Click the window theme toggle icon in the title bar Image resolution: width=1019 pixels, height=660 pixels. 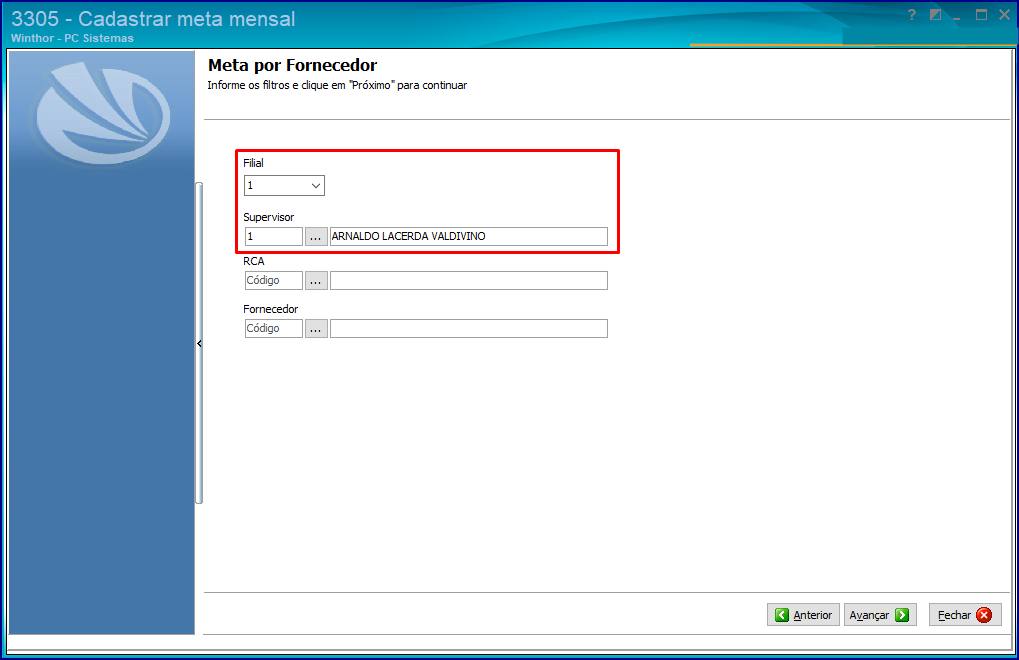(x=935, y=15)
